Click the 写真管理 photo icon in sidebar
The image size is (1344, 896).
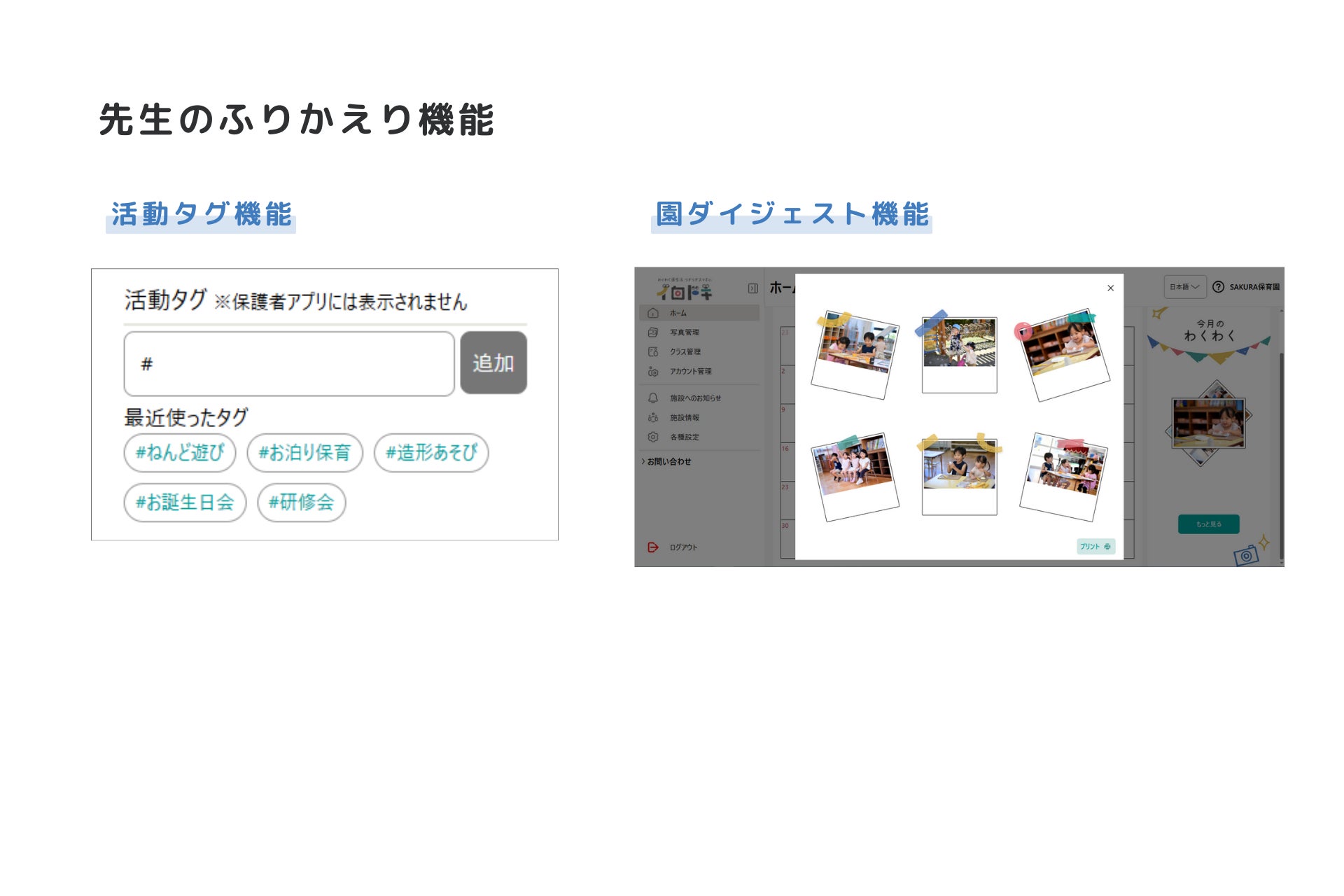click(x=652, y=332)
